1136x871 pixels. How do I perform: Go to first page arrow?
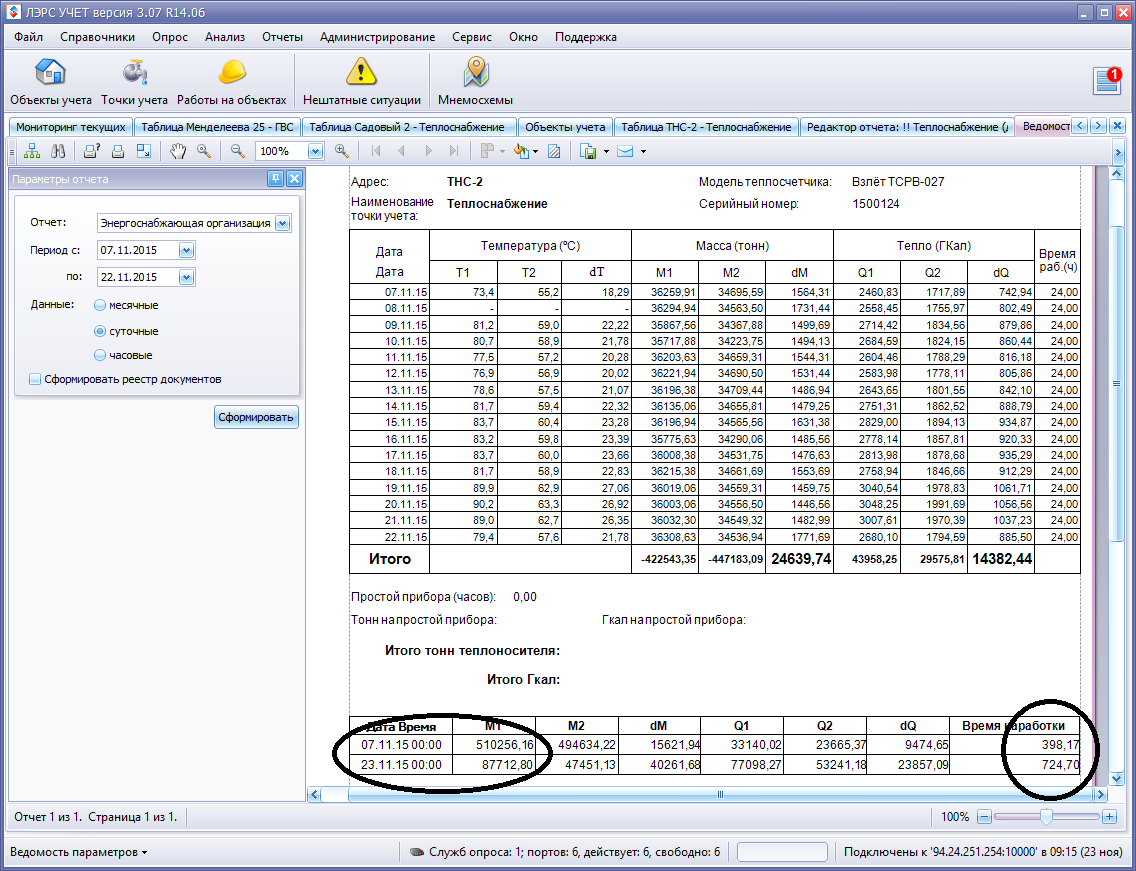tap(375, 151)
